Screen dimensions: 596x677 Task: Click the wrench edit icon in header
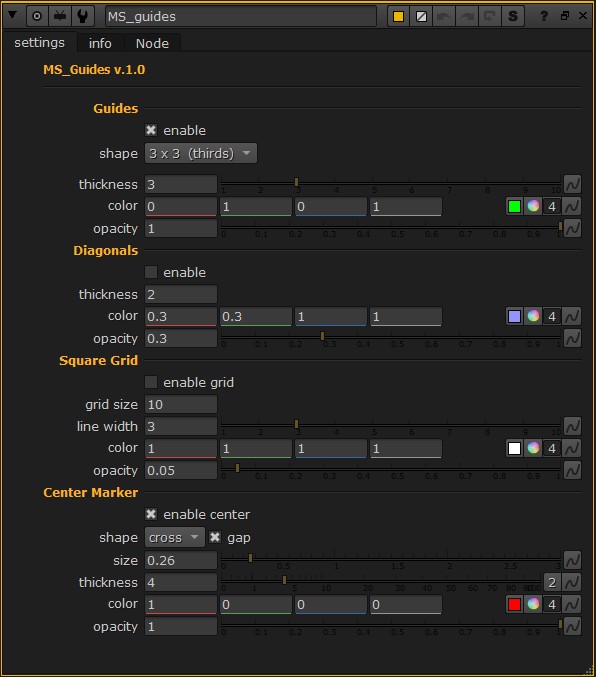(x=82, y=16)
